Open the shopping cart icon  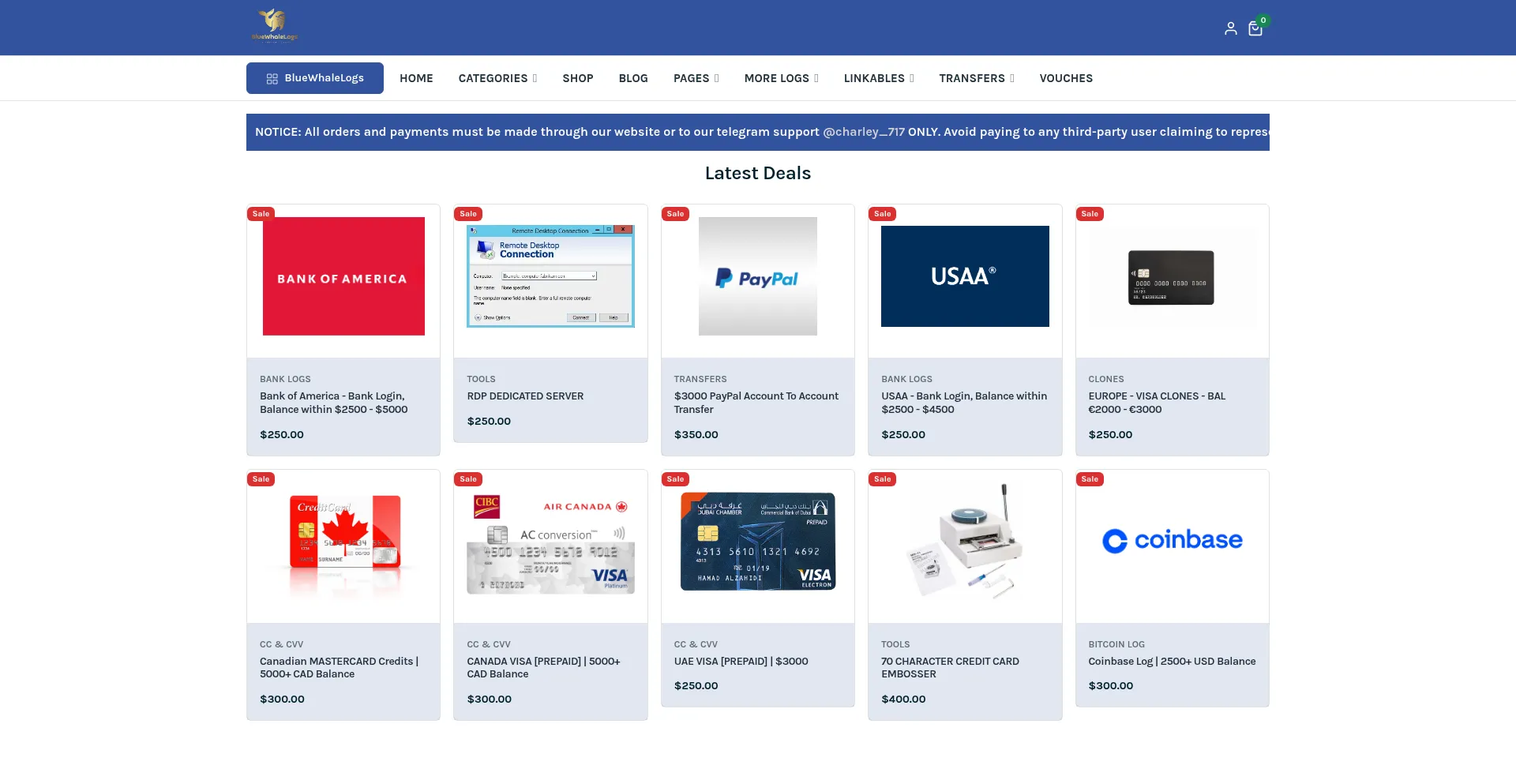tap(1255, 28)
